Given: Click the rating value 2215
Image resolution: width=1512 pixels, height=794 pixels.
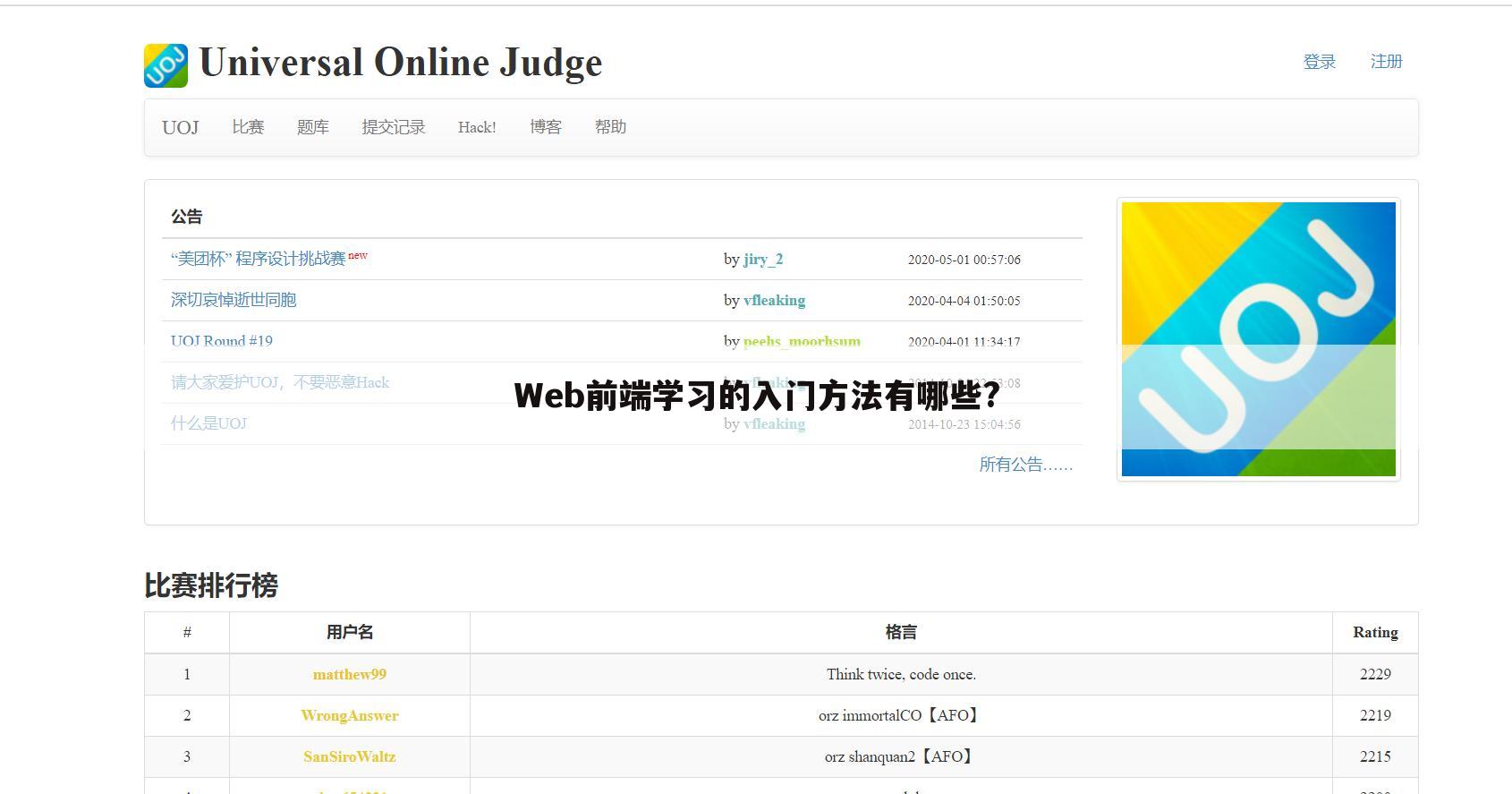Looking at the screenshot, I should [1375, 756].
